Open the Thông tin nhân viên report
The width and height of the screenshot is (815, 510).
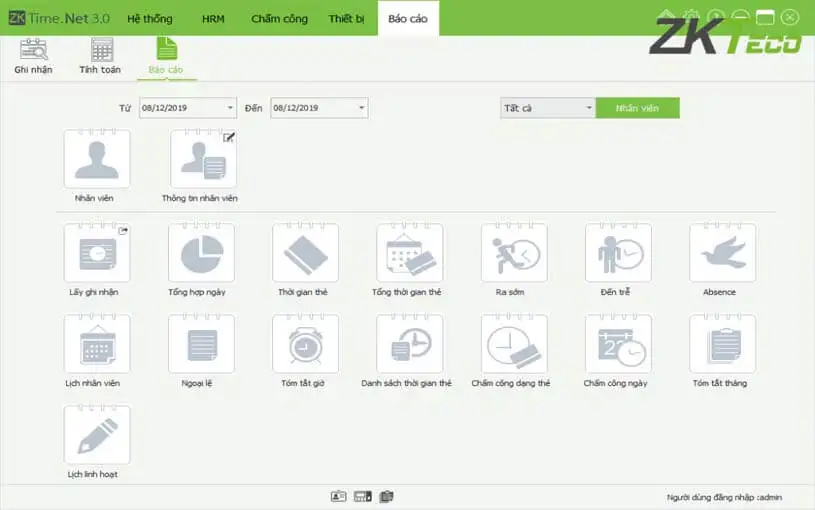tap(203, 159)
